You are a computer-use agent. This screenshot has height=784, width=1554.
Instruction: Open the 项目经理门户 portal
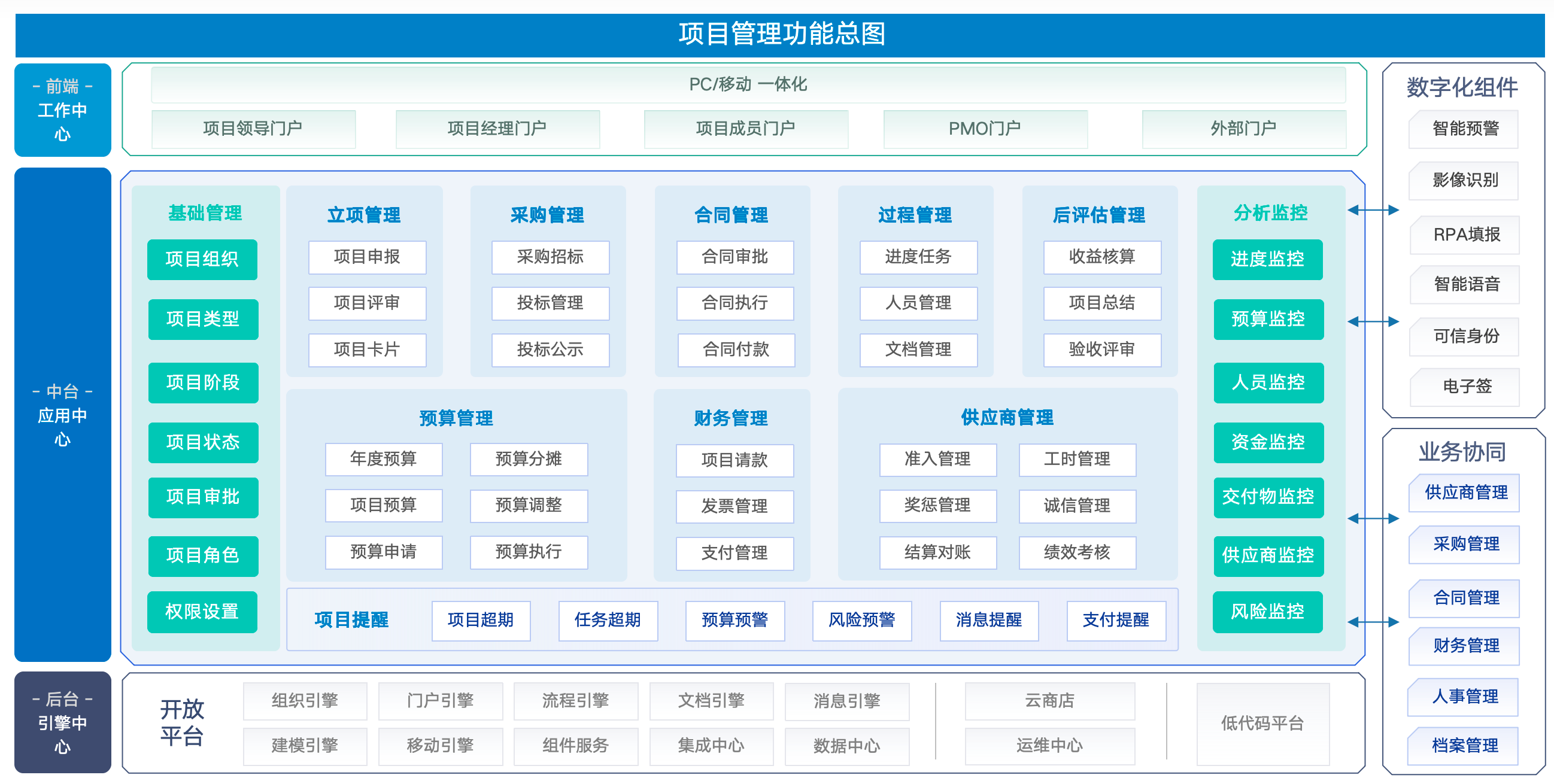click(497, 129)
